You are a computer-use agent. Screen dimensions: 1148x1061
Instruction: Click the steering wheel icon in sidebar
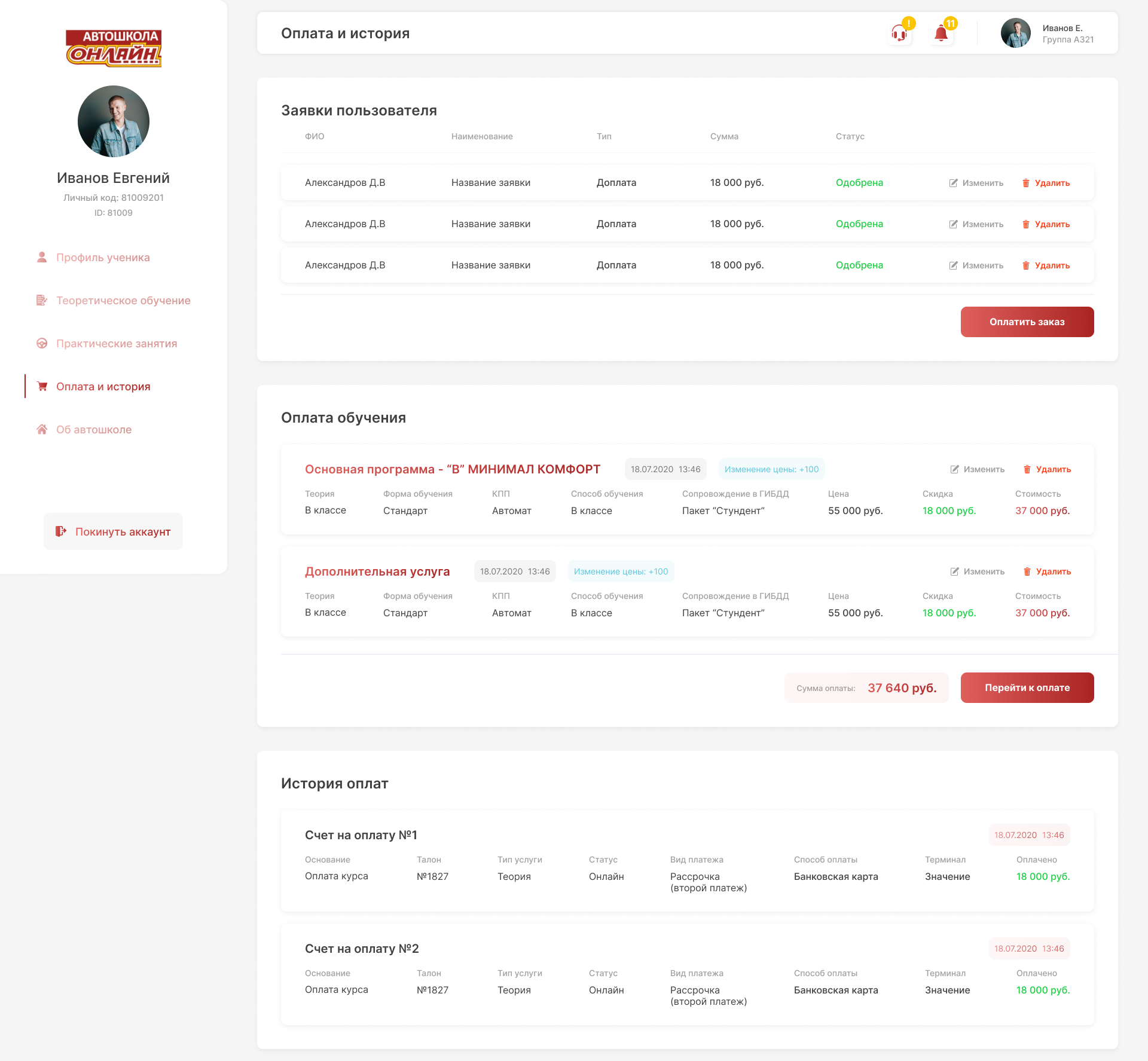point(42,344)
